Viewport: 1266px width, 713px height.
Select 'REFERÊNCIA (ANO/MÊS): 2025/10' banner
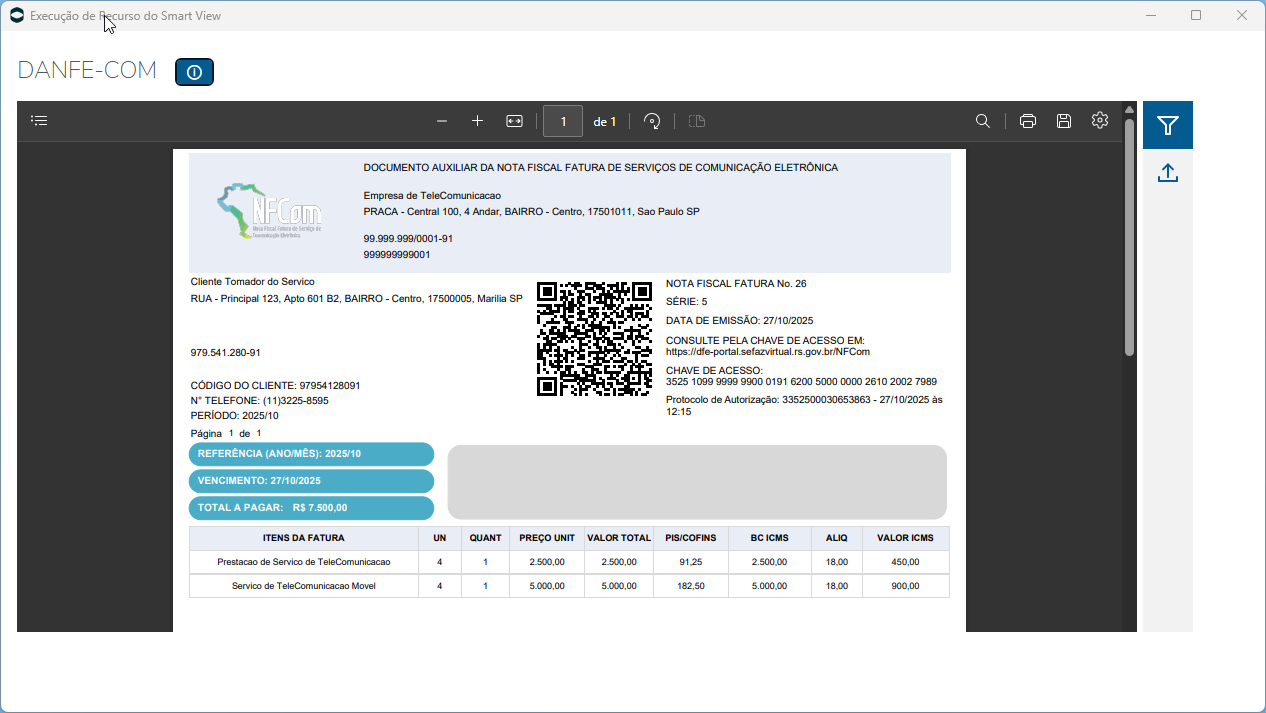pos(311,454)
